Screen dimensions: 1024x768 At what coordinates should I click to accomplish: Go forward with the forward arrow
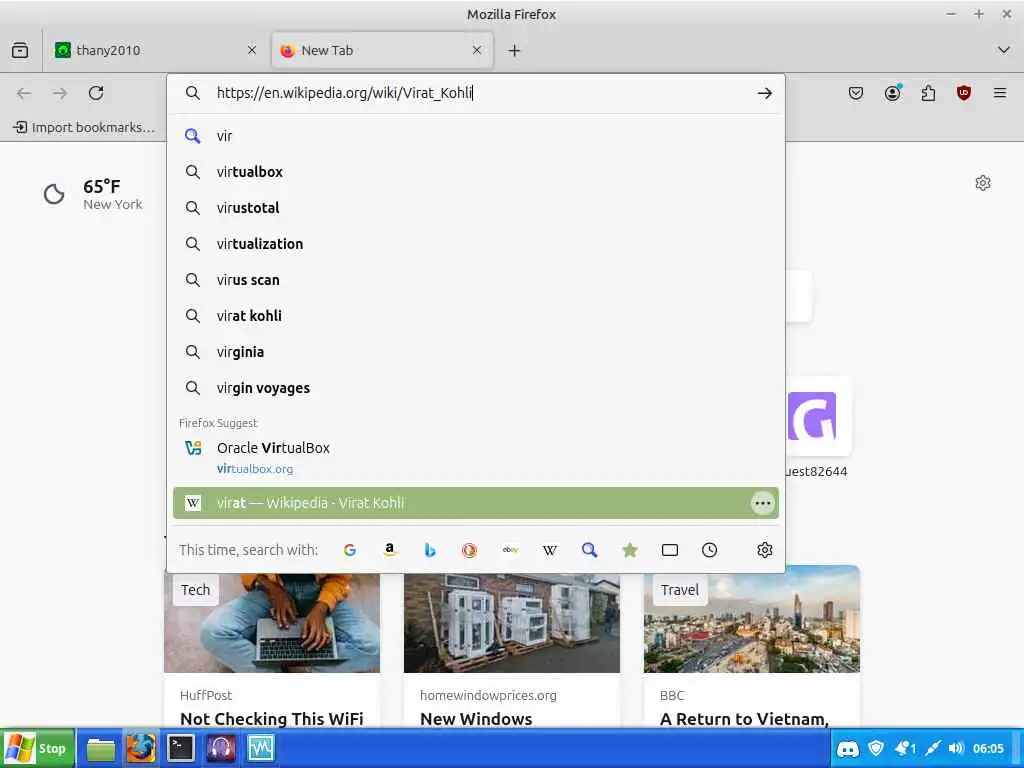coord(60,93)
